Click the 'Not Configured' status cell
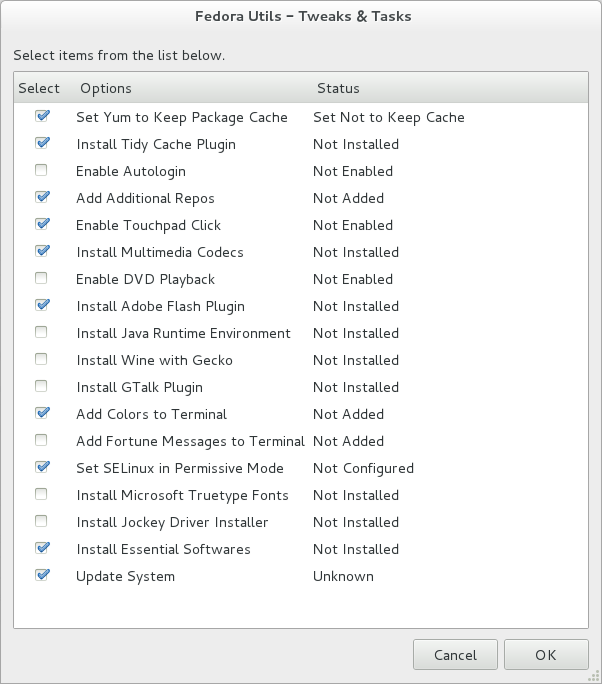Viewport: 602px width, 684px height. (x=363, y=469)
